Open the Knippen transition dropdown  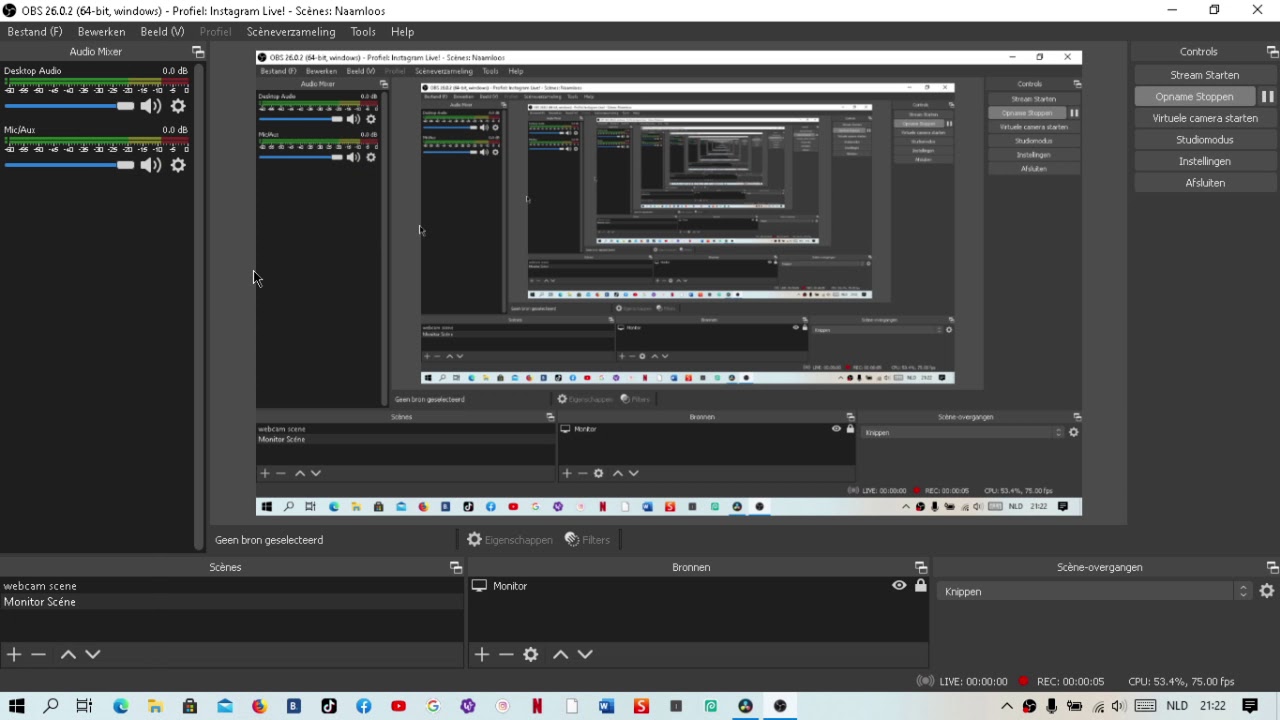pos(1094,591)
